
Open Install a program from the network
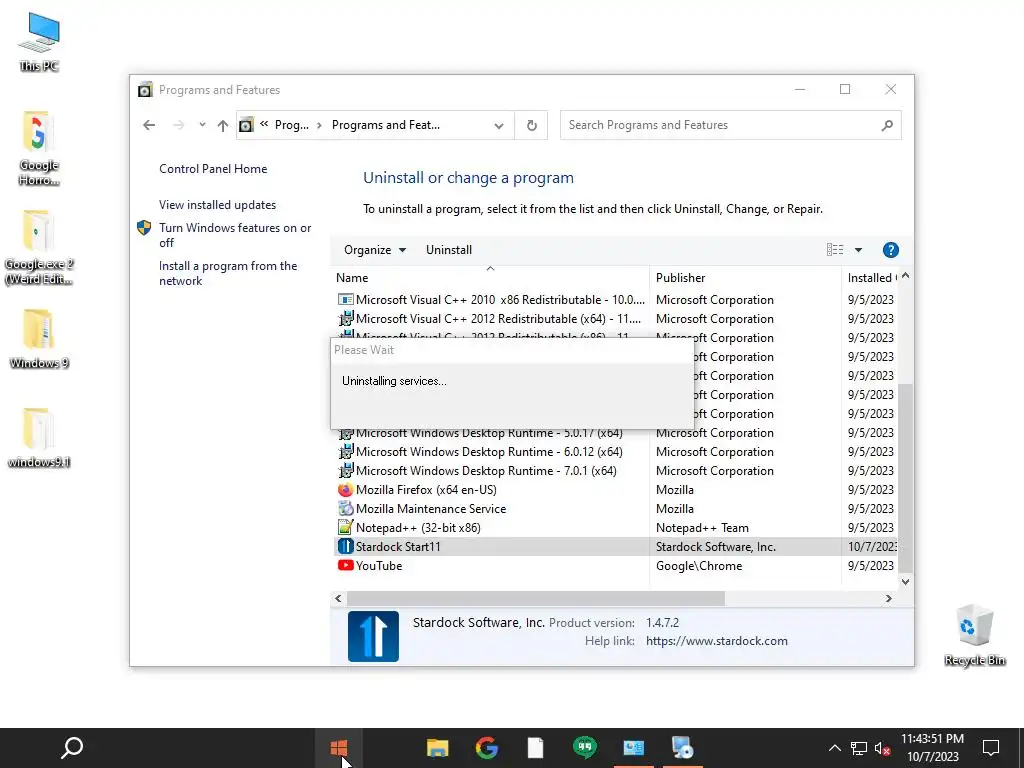228,274
